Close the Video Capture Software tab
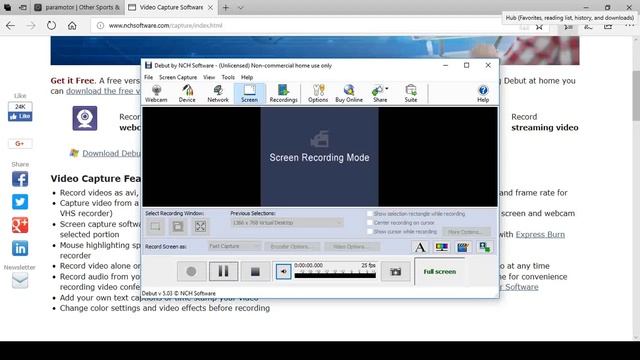The image size is (640, 360). click(x=210, y=7)
